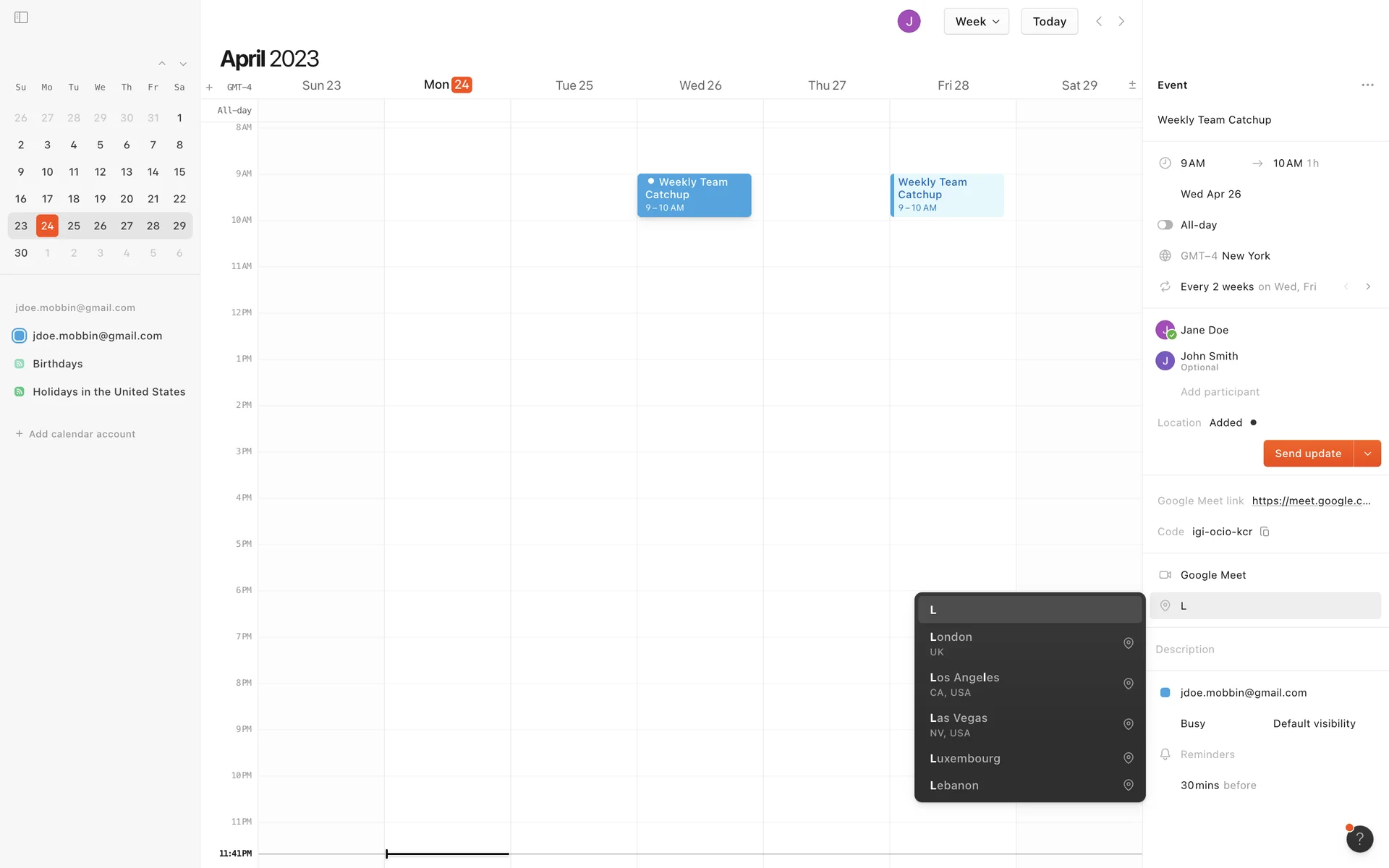Screen dimensions: 1389x868
Task: Click the copy meeting code icon
Action: [1265, 532]
